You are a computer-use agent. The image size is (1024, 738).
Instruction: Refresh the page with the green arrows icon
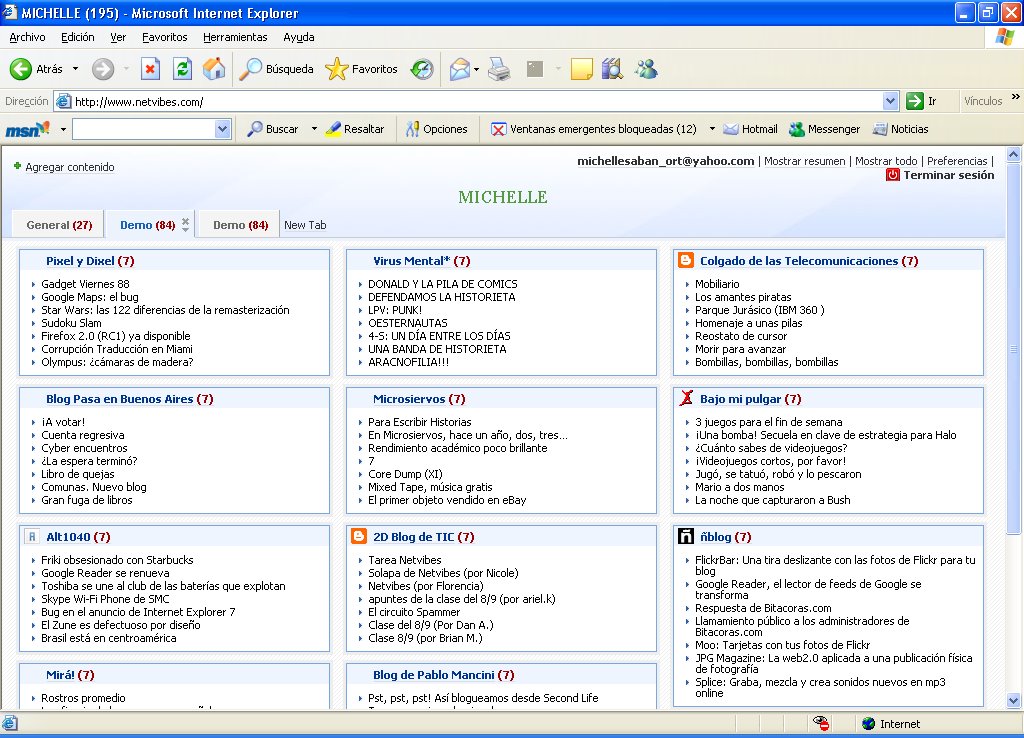click(x=182, y=69)
